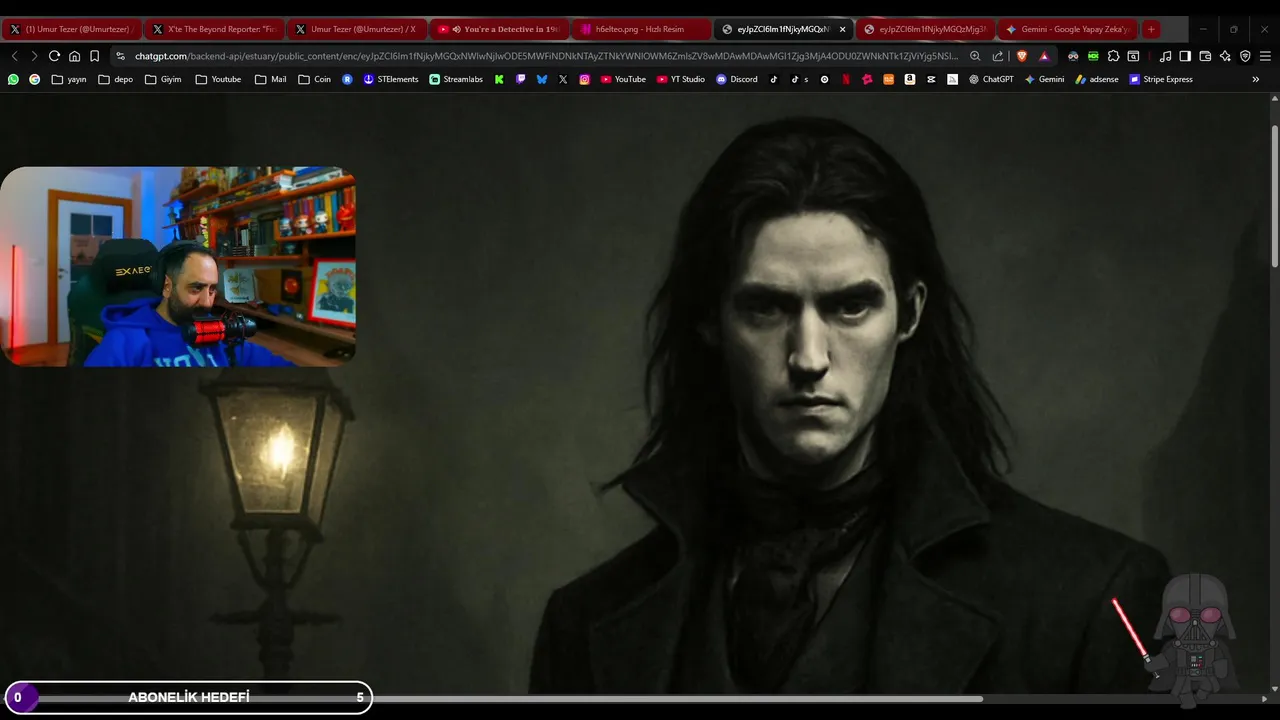Image resolution: width=1280 pixels, height=720 pixels.
Task: Open the Streamlabs bookmark
Action: point(456,79)
